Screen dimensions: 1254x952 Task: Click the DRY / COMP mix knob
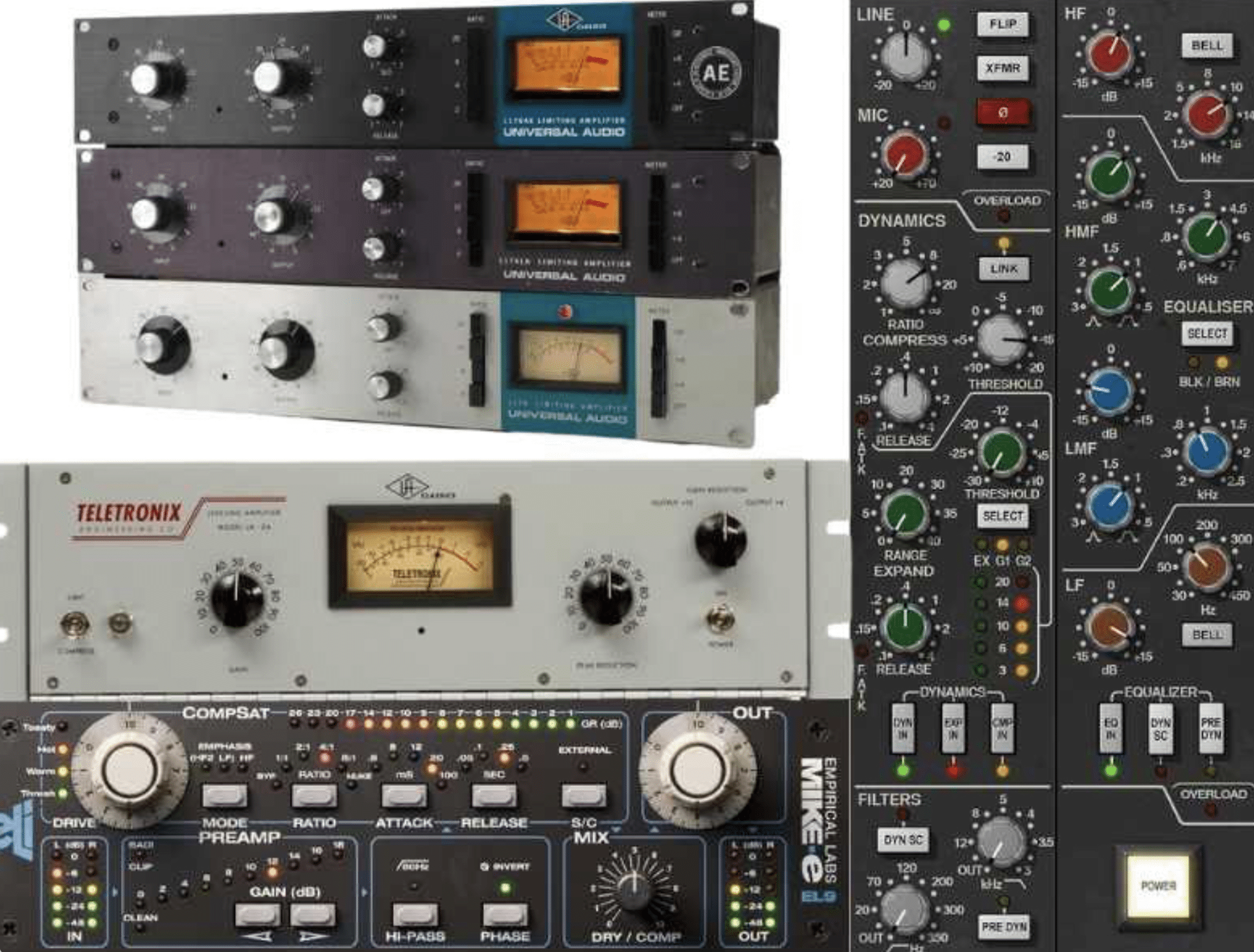pyautogui.click(x=636, y=890)
